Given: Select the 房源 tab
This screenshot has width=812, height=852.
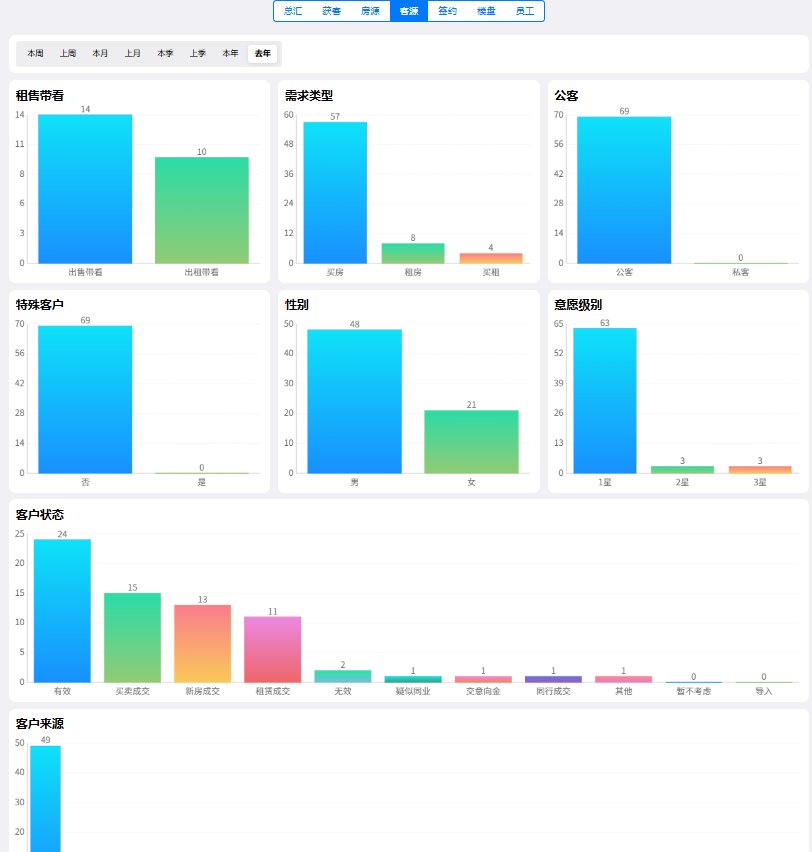Looking at the screenshot, I should (x=370, y=11).
